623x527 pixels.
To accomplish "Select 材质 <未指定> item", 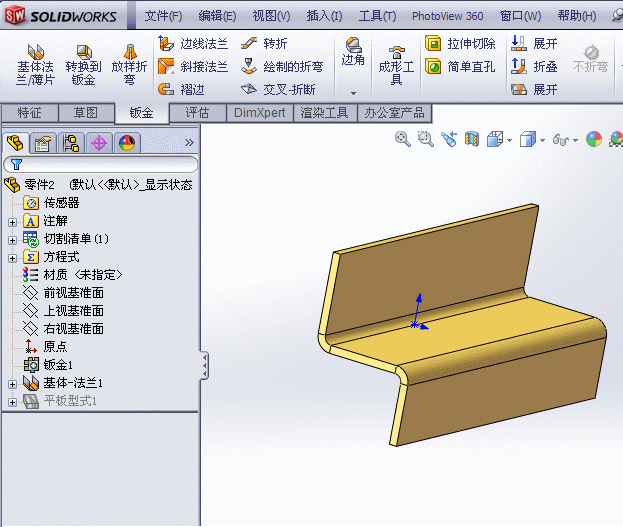I will tap(72, 275).
